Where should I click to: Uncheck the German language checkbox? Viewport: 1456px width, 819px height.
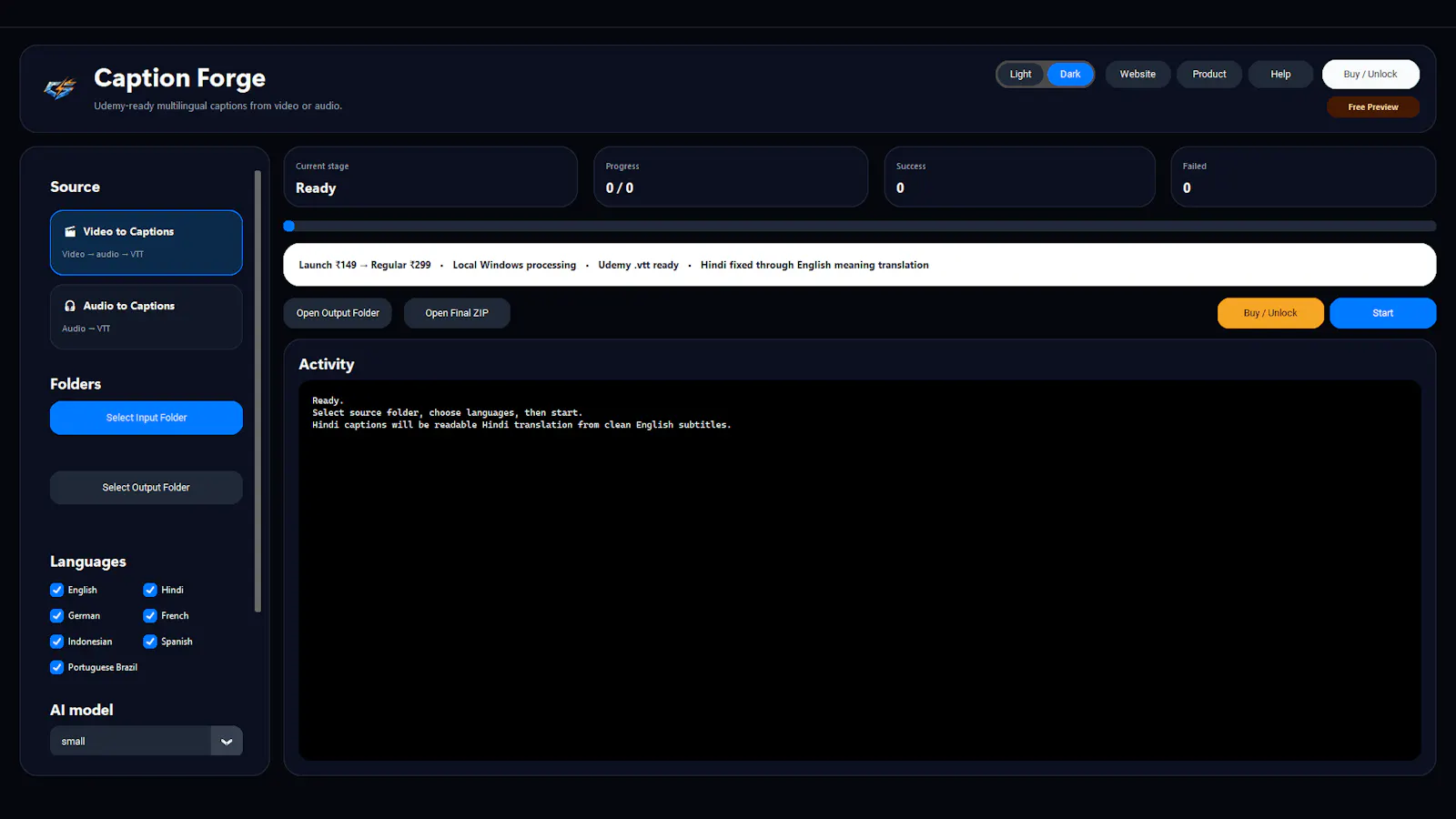[x=56, y=615]
